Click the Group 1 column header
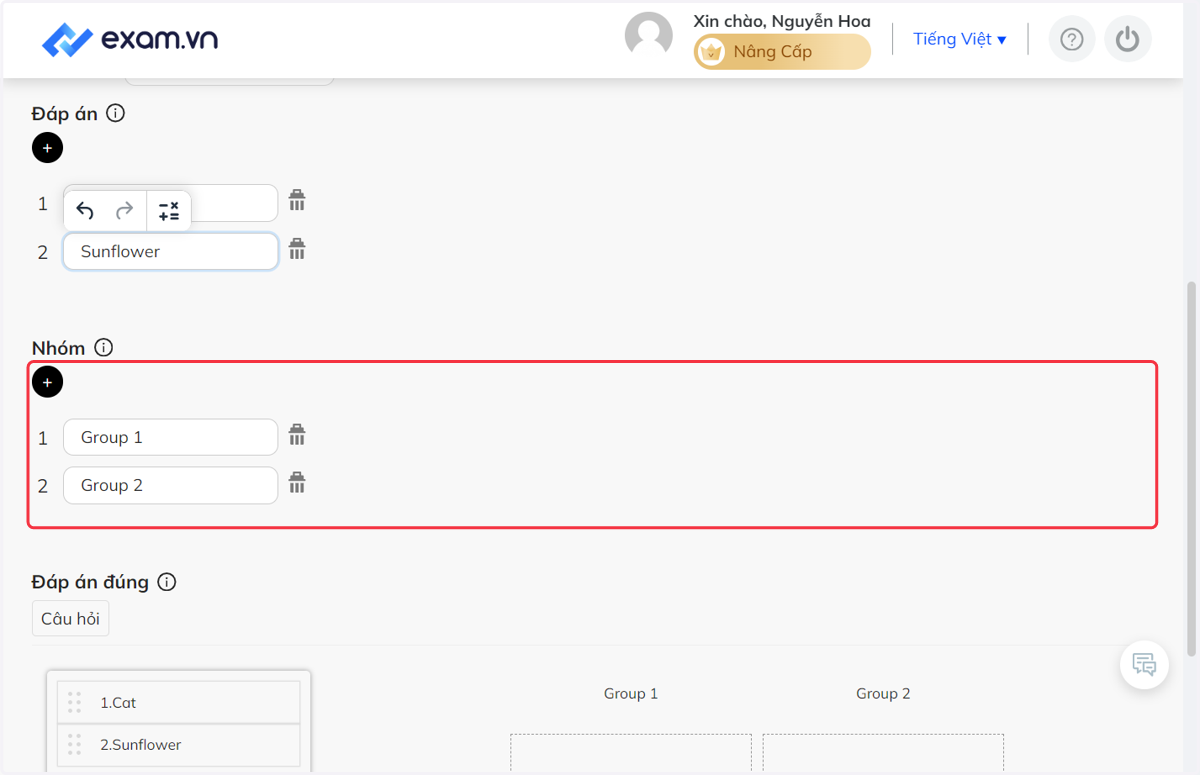 tap(631, 693)
